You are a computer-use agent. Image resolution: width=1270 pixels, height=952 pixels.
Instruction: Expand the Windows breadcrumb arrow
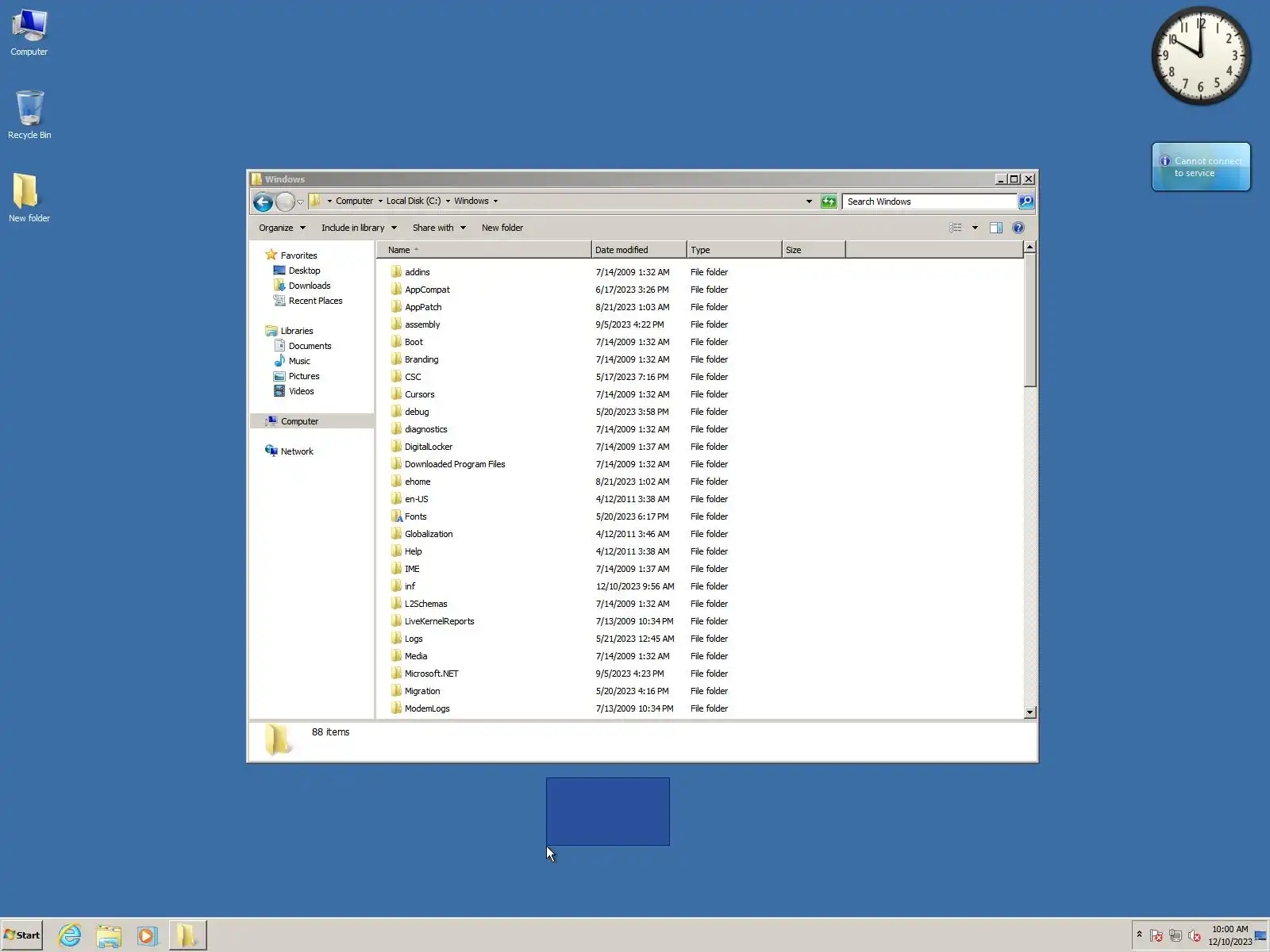pyautogui.click(x=495, y=202)
